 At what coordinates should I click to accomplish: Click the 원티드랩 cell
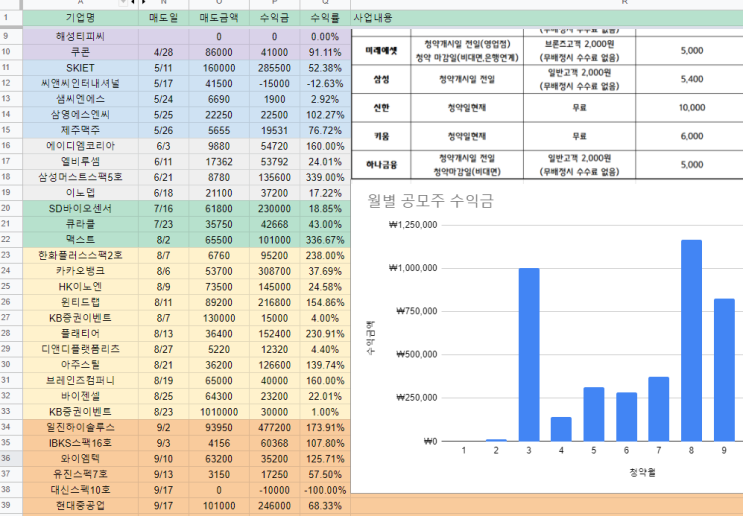click(81, 302)
